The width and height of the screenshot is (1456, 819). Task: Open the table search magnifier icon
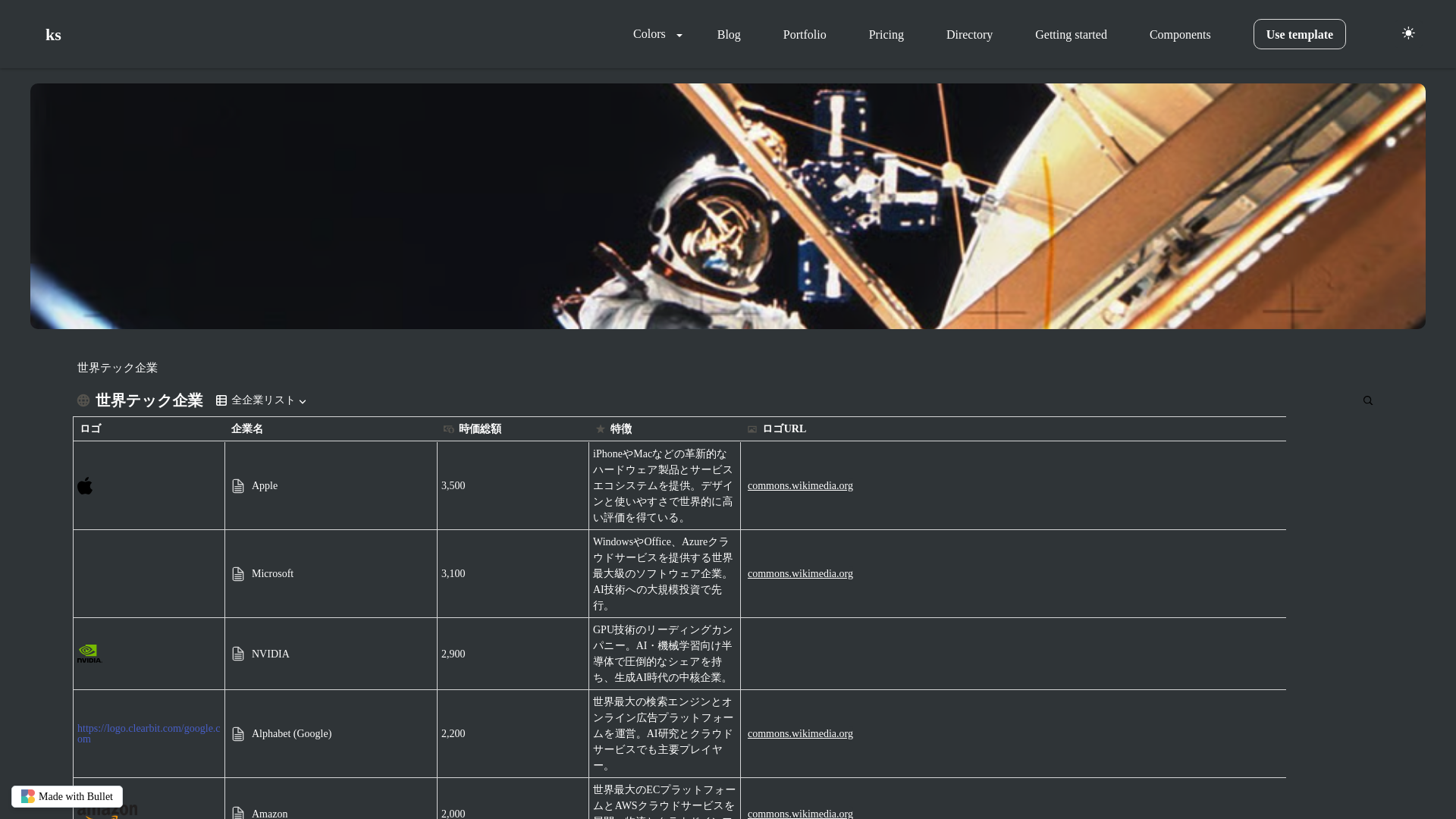point(1368,400)
